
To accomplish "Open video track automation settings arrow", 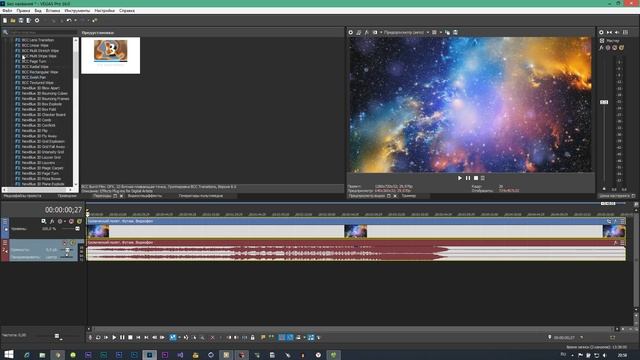I will (65, 221).
